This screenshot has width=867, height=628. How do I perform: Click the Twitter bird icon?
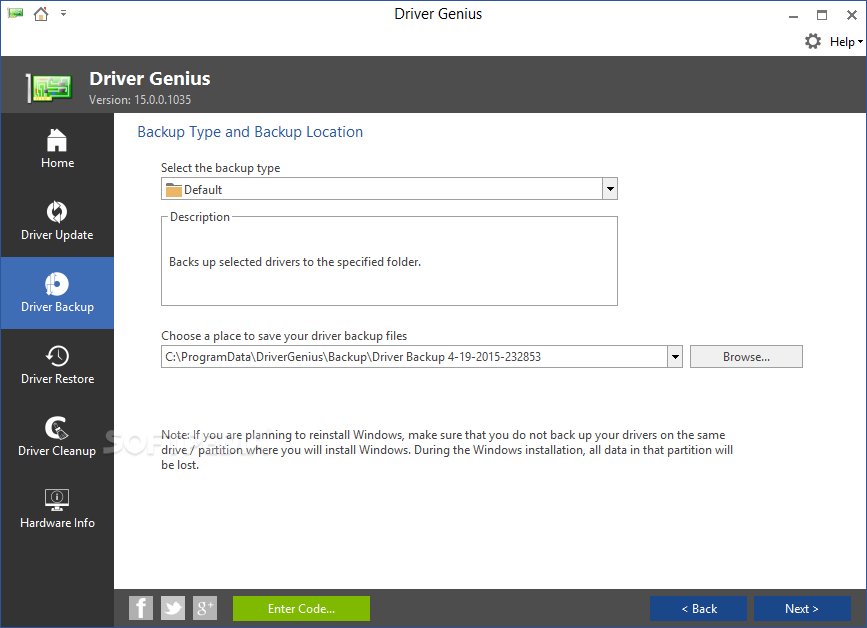tap(173, 608)
